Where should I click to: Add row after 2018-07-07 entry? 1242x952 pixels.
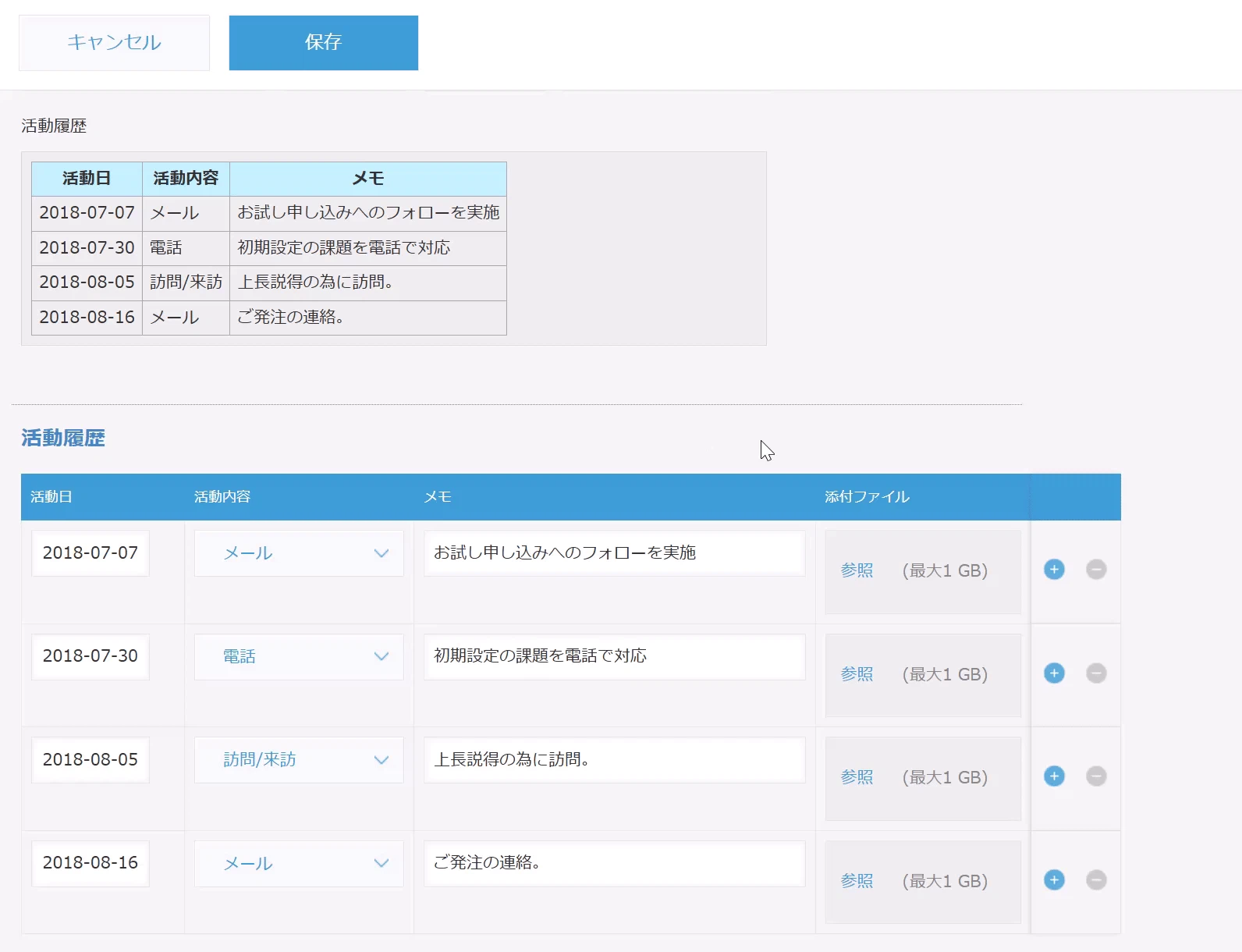pos(1054,570)
